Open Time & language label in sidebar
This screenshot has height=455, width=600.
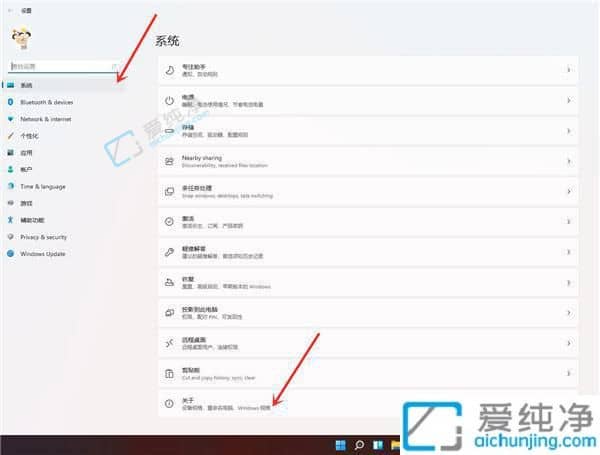[43, 186]
